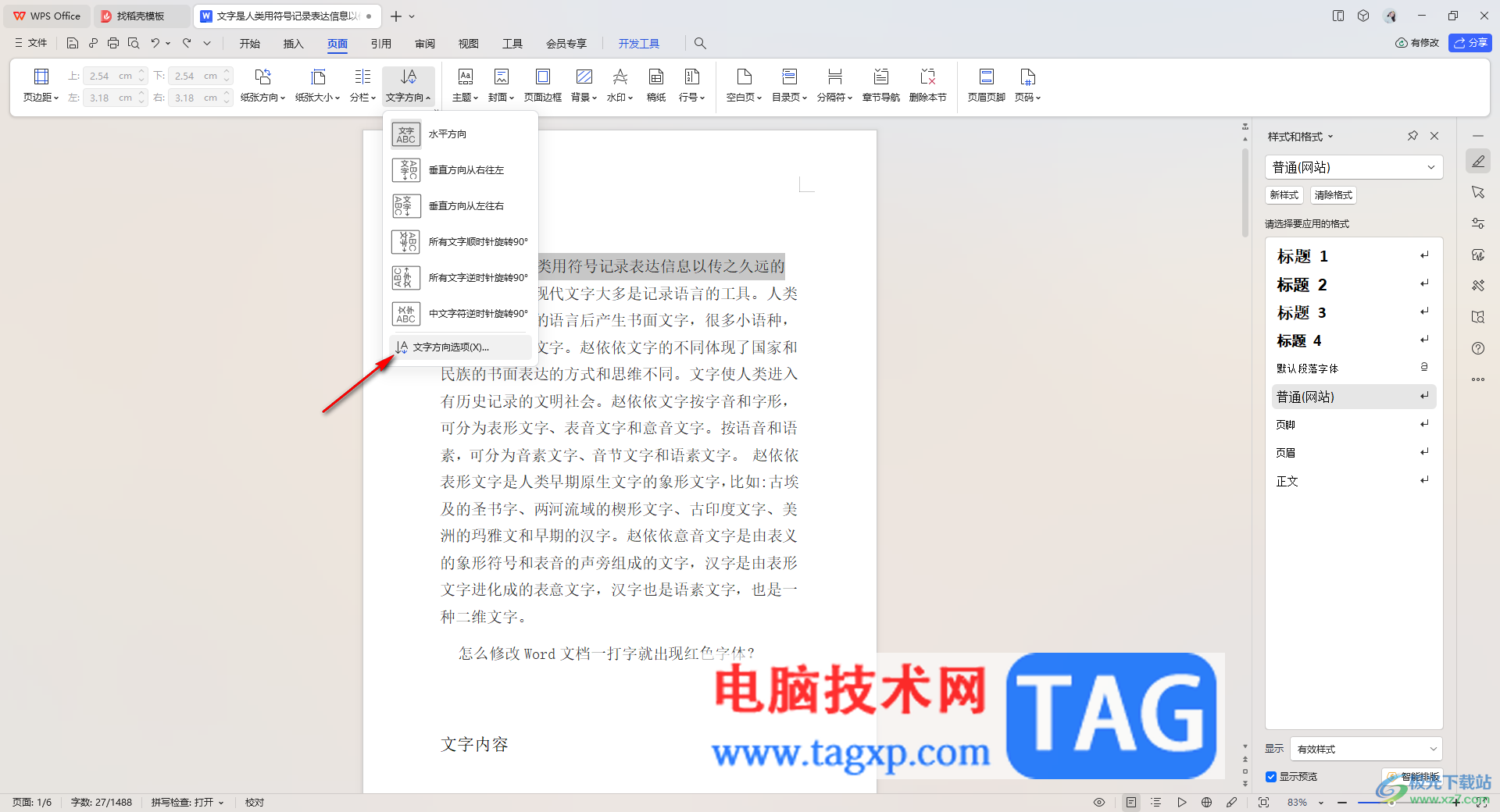
Task: Delete the current section
Action: point(927,85)
